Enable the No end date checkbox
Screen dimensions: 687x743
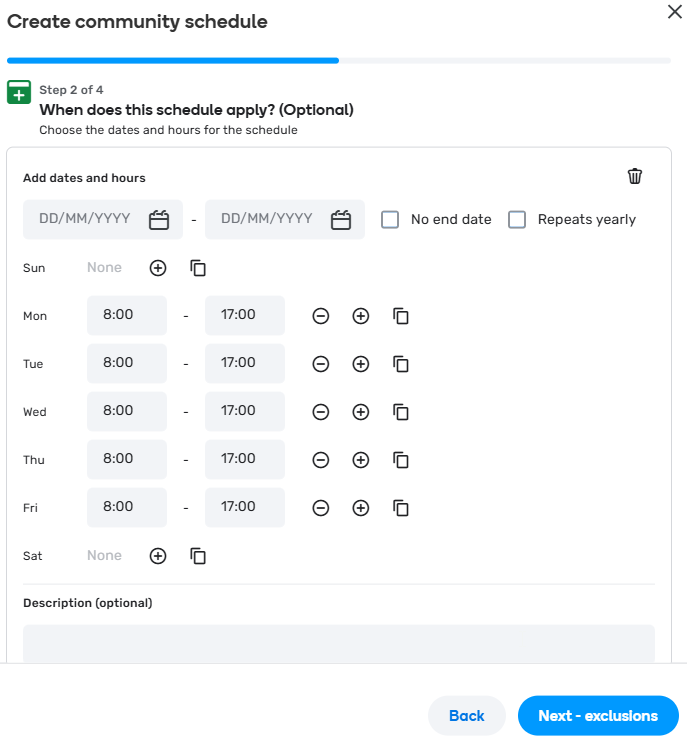(390, 220)
